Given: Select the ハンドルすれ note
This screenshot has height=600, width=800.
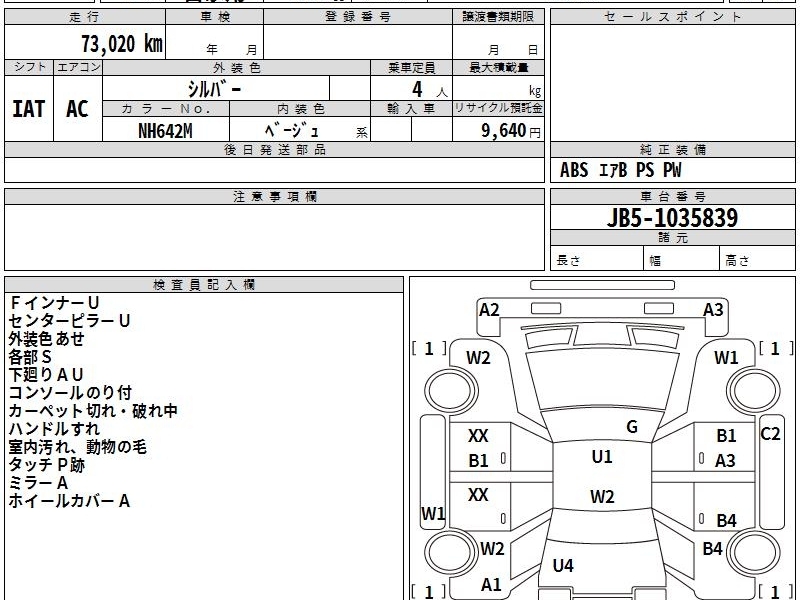Looking at the screenshot, I should click(x=54, y=429).
